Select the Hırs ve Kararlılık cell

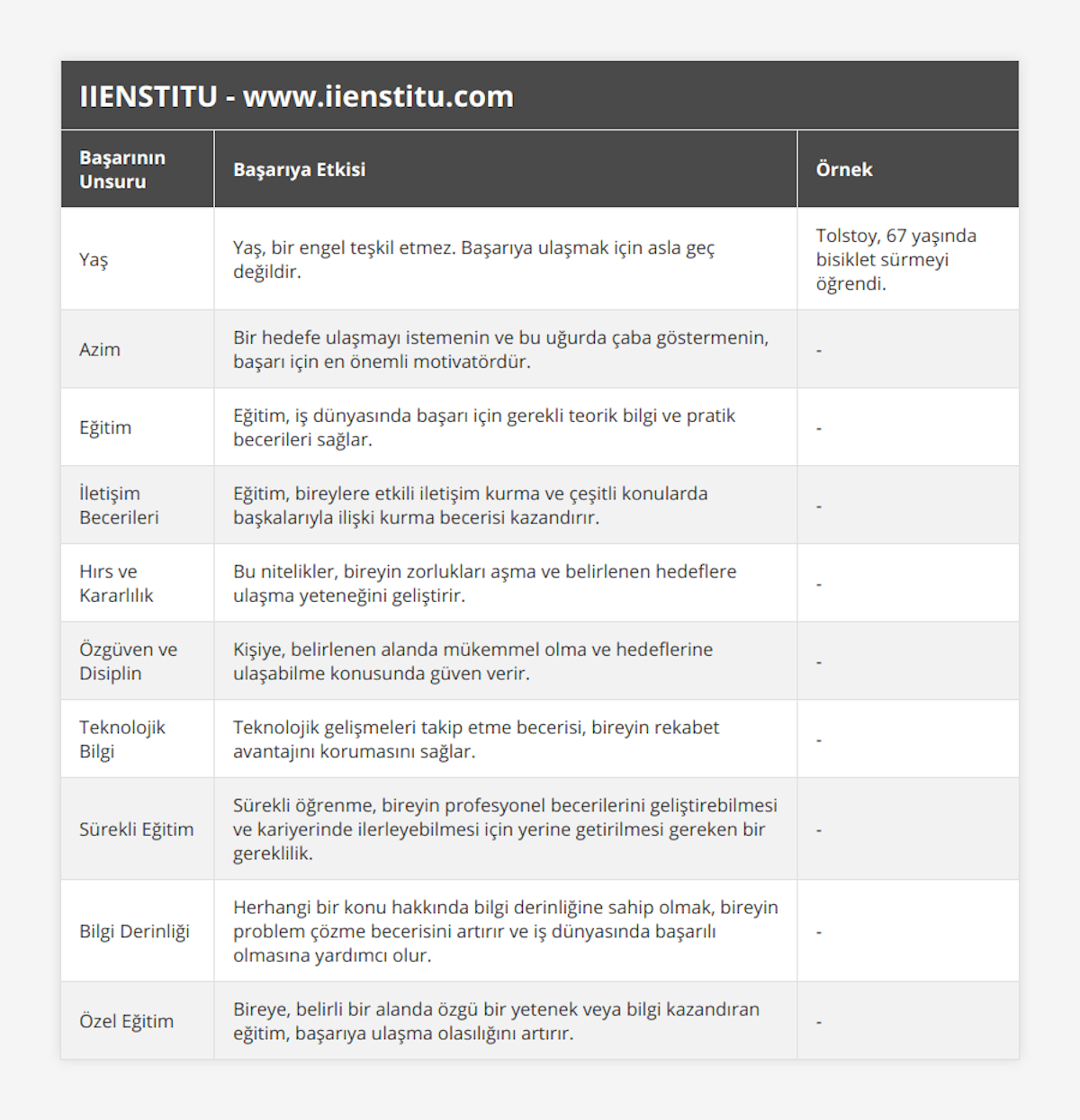pos(116,583)
